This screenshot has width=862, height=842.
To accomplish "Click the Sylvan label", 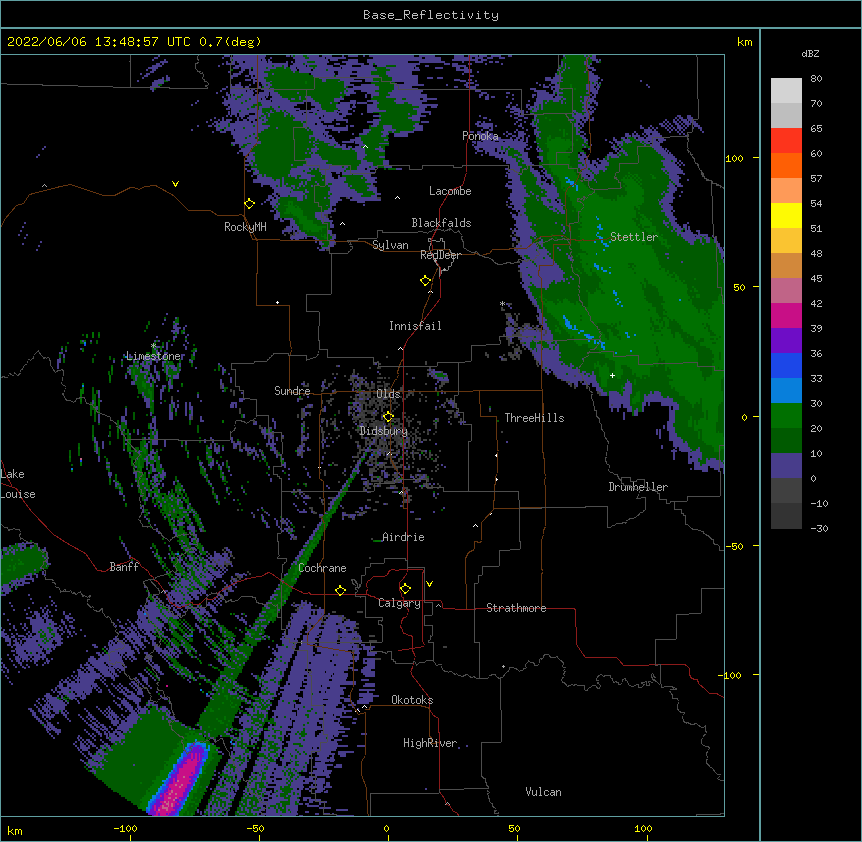I will tap(390, 245).
